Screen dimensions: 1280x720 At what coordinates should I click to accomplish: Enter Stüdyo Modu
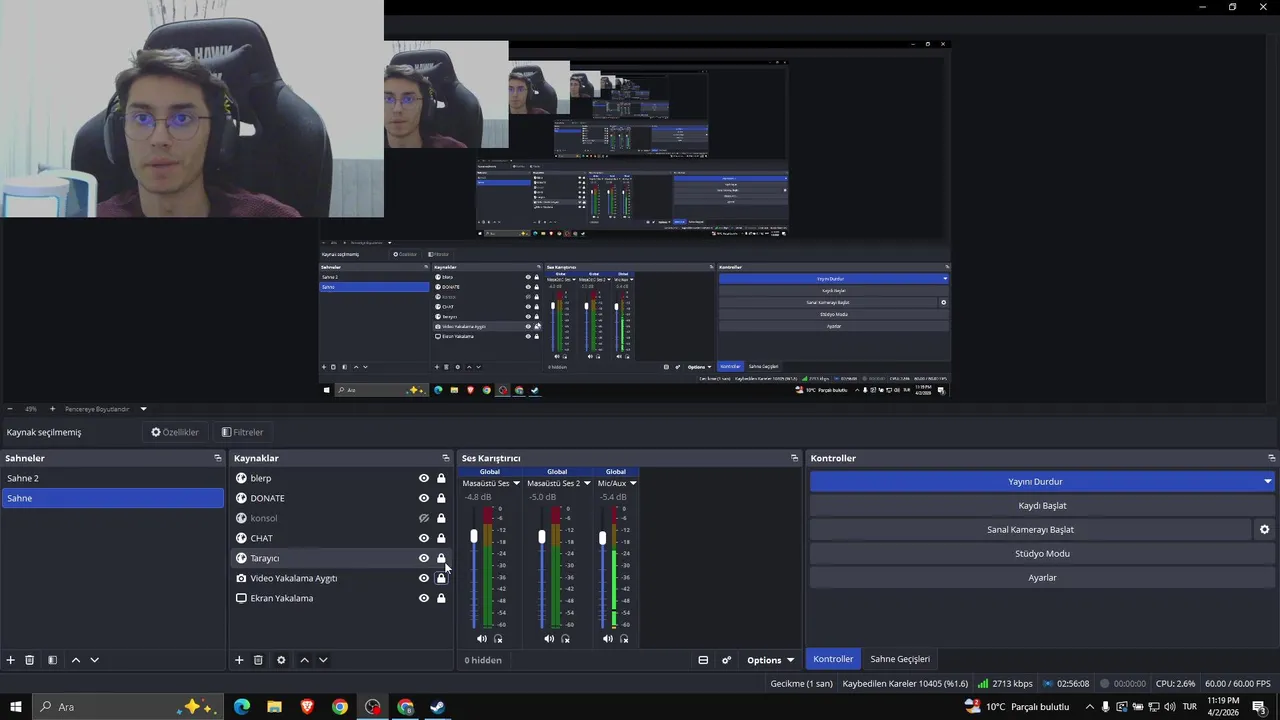pos(1042,554)
